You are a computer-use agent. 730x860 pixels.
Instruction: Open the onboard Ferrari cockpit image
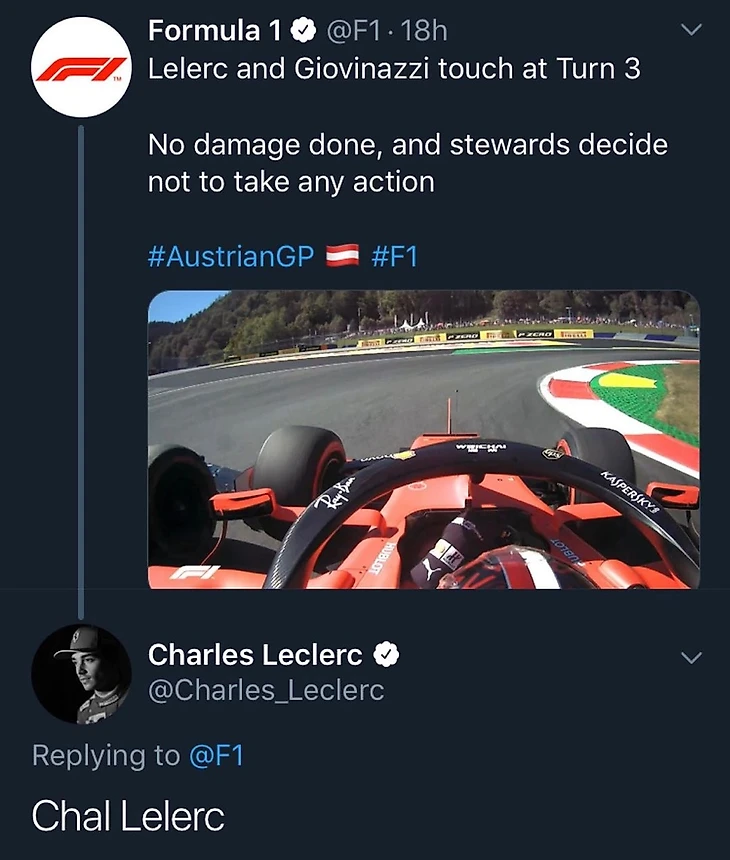423,440
